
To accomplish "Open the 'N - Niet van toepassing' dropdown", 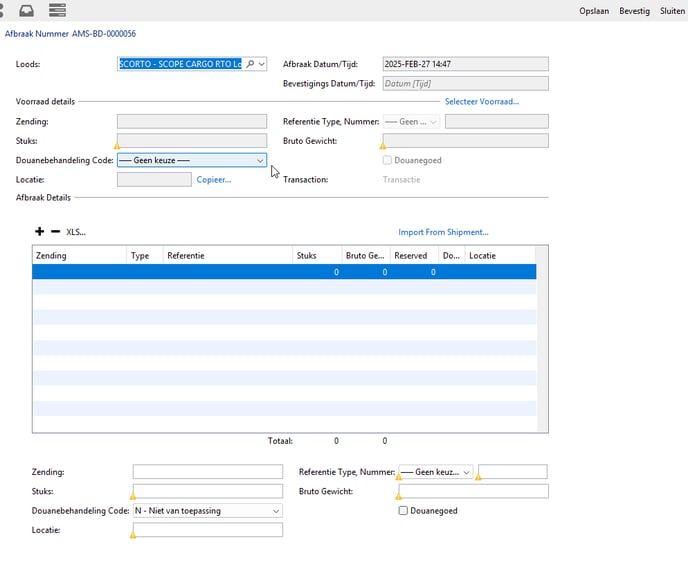I will pos(208,510).
